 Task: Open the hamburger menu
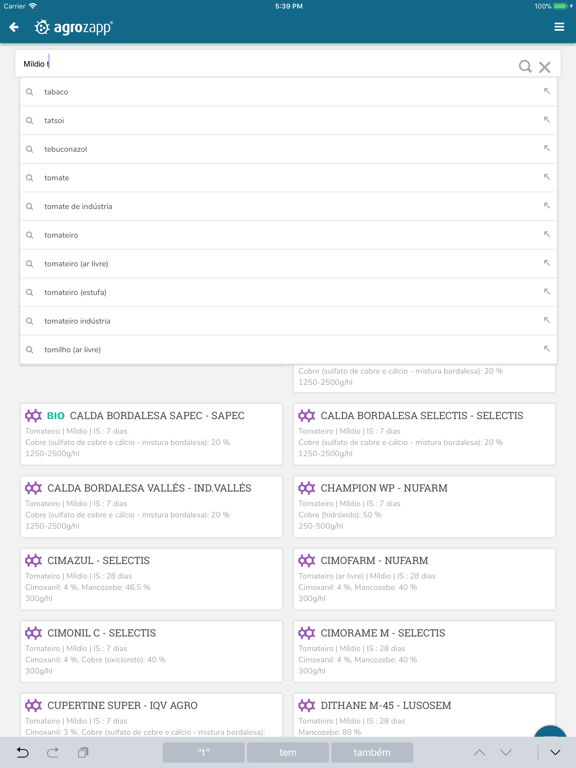click(x=559, y=27)
